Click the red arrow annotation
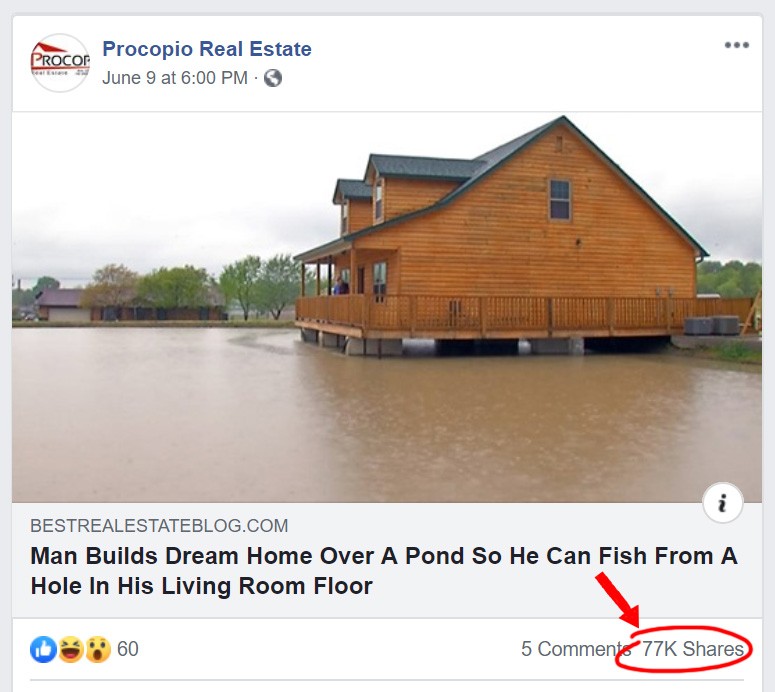 point(618,600)
